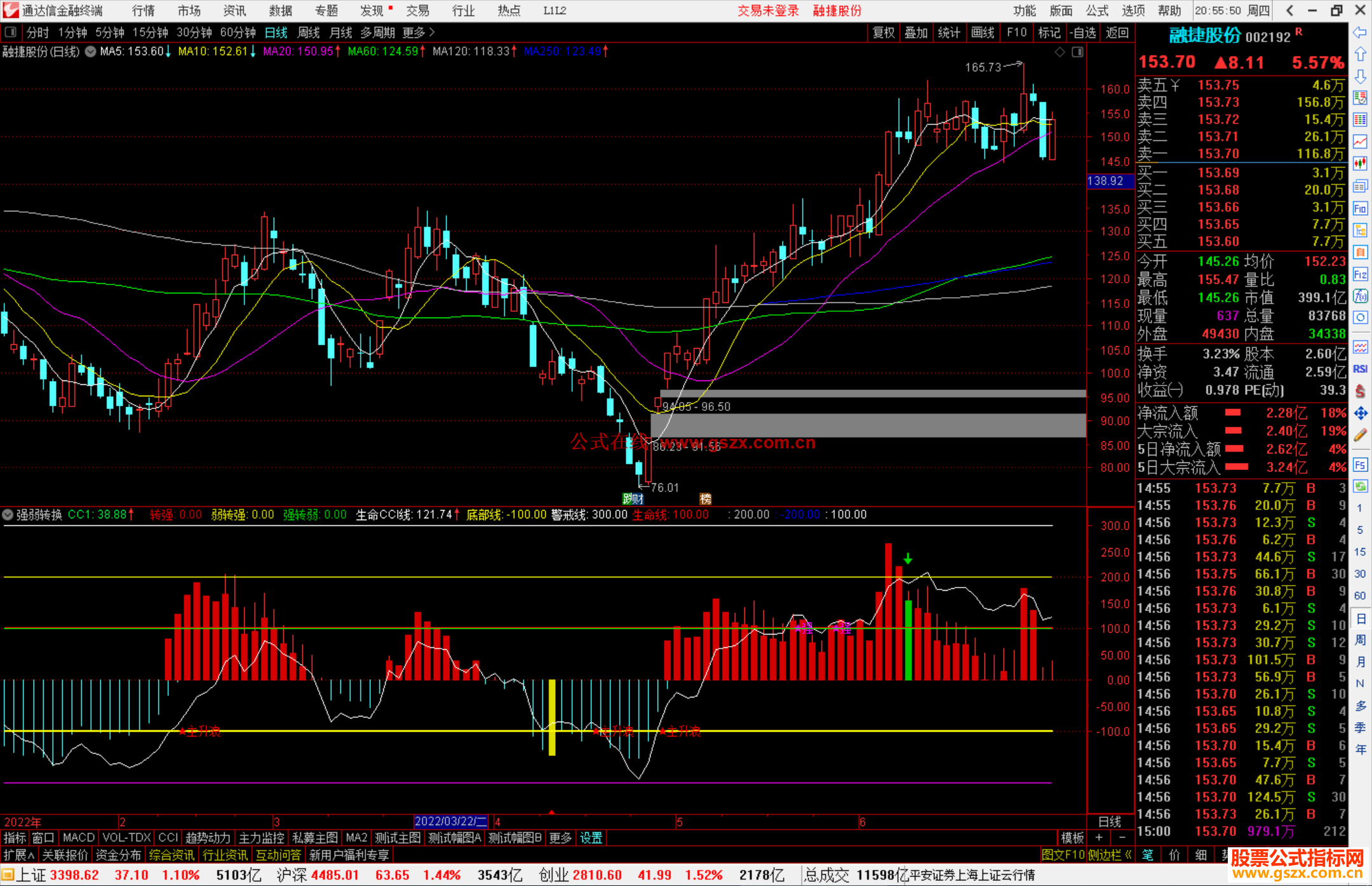This screenshot has width=1372, height=886.
Task: Click the 统计 button
Action: coord(949,32)
